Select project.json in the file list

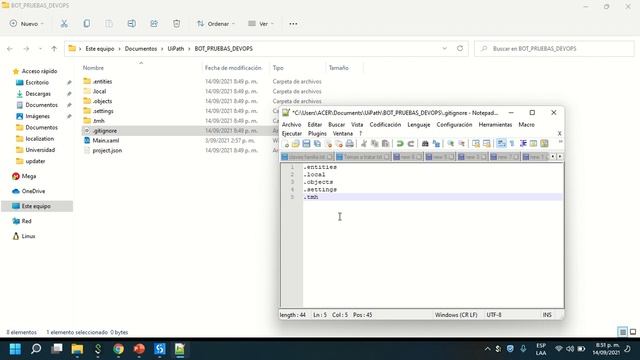pos(107,150)
